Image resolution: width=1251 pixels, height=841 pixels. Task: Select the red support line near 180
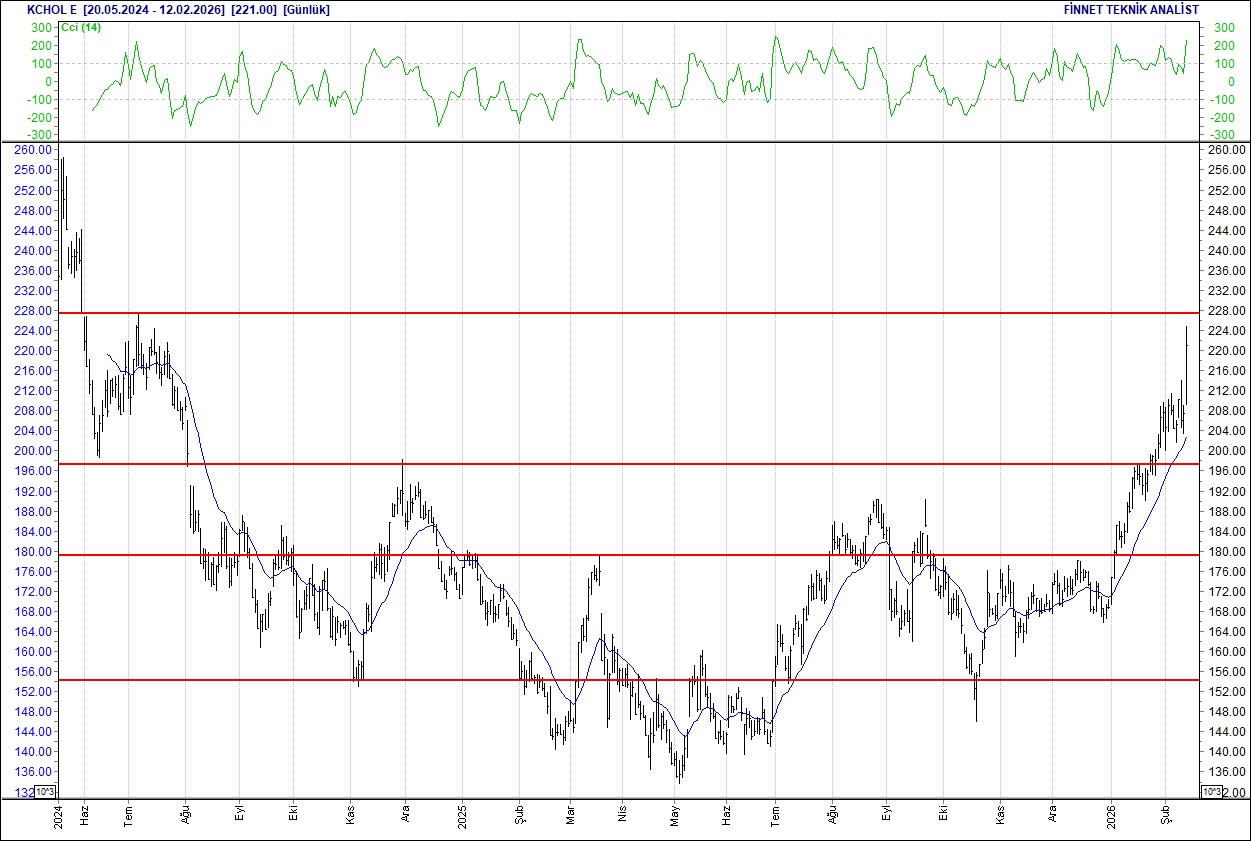[x=600, y=554]
